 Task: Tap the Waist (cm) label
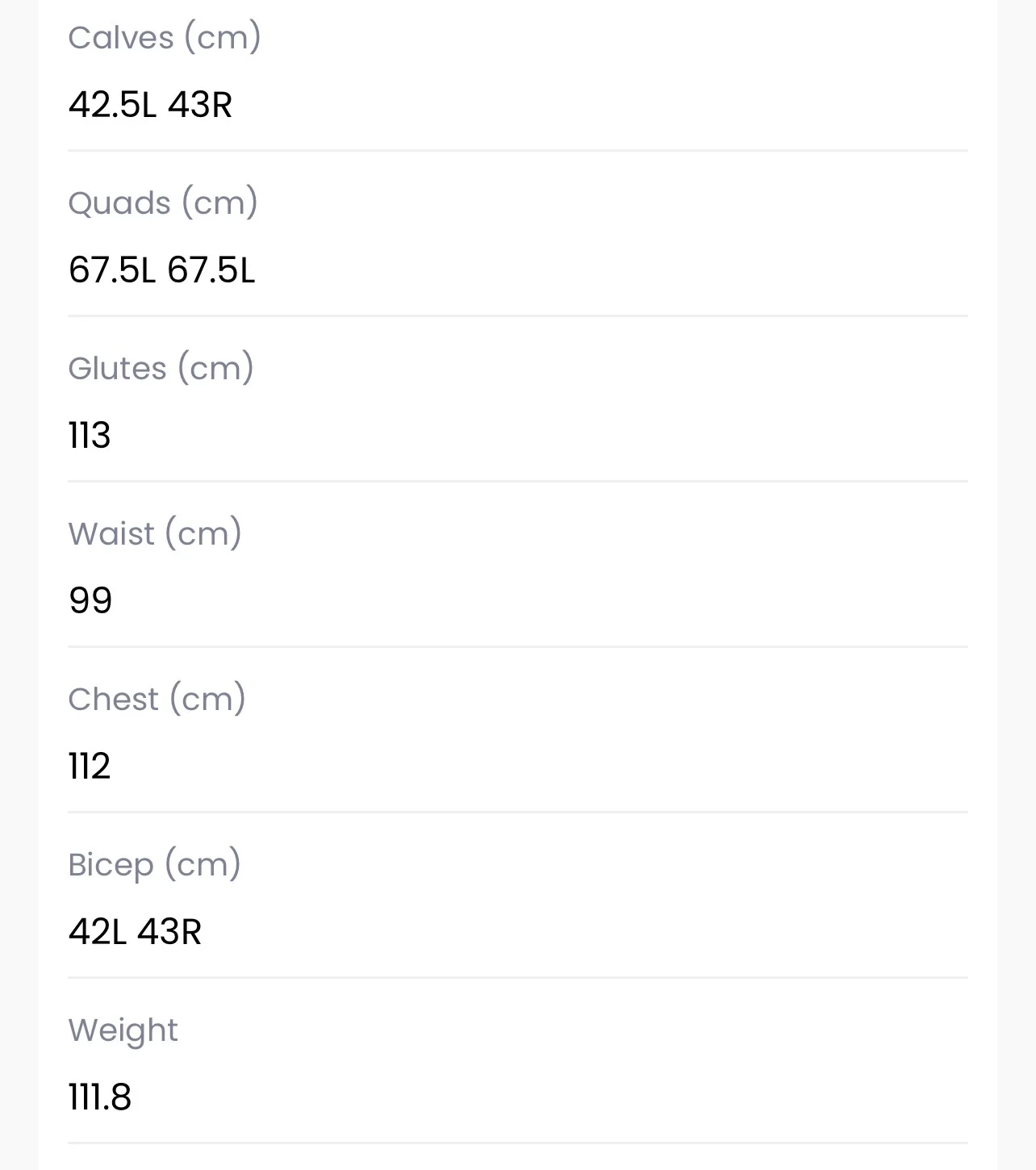(x=155, y=533)
